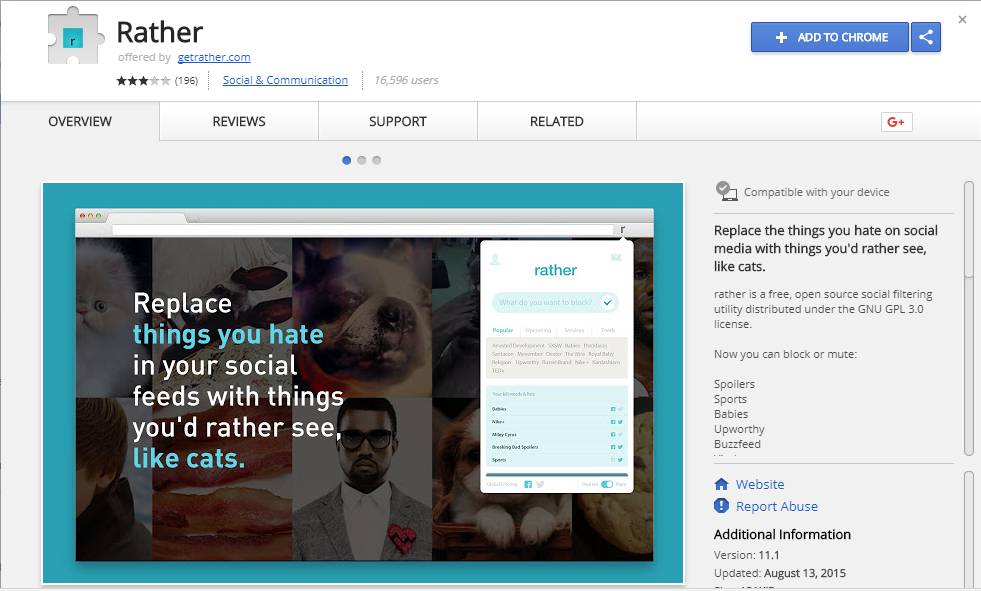Click the 'Upworthy' item in description
The width and height of the screenshot is (981, 591).
point(739,430)
